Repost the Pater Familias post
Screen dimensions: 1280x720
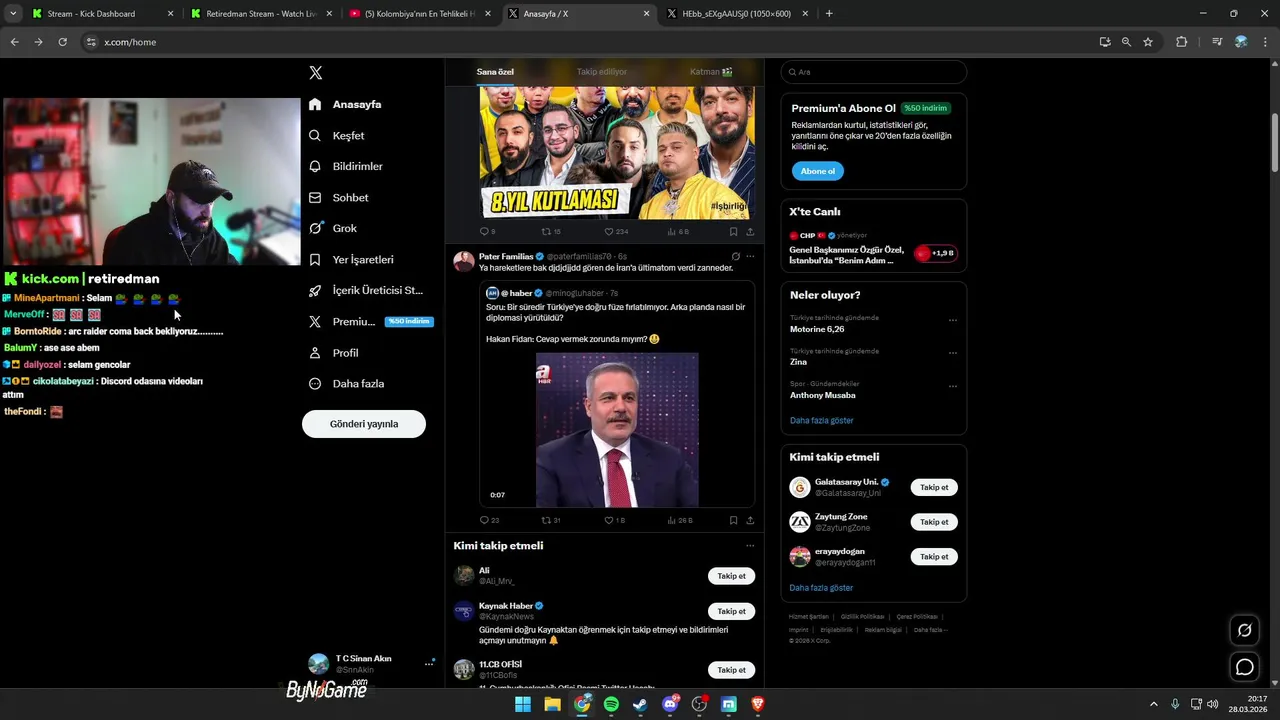[546, 520]
